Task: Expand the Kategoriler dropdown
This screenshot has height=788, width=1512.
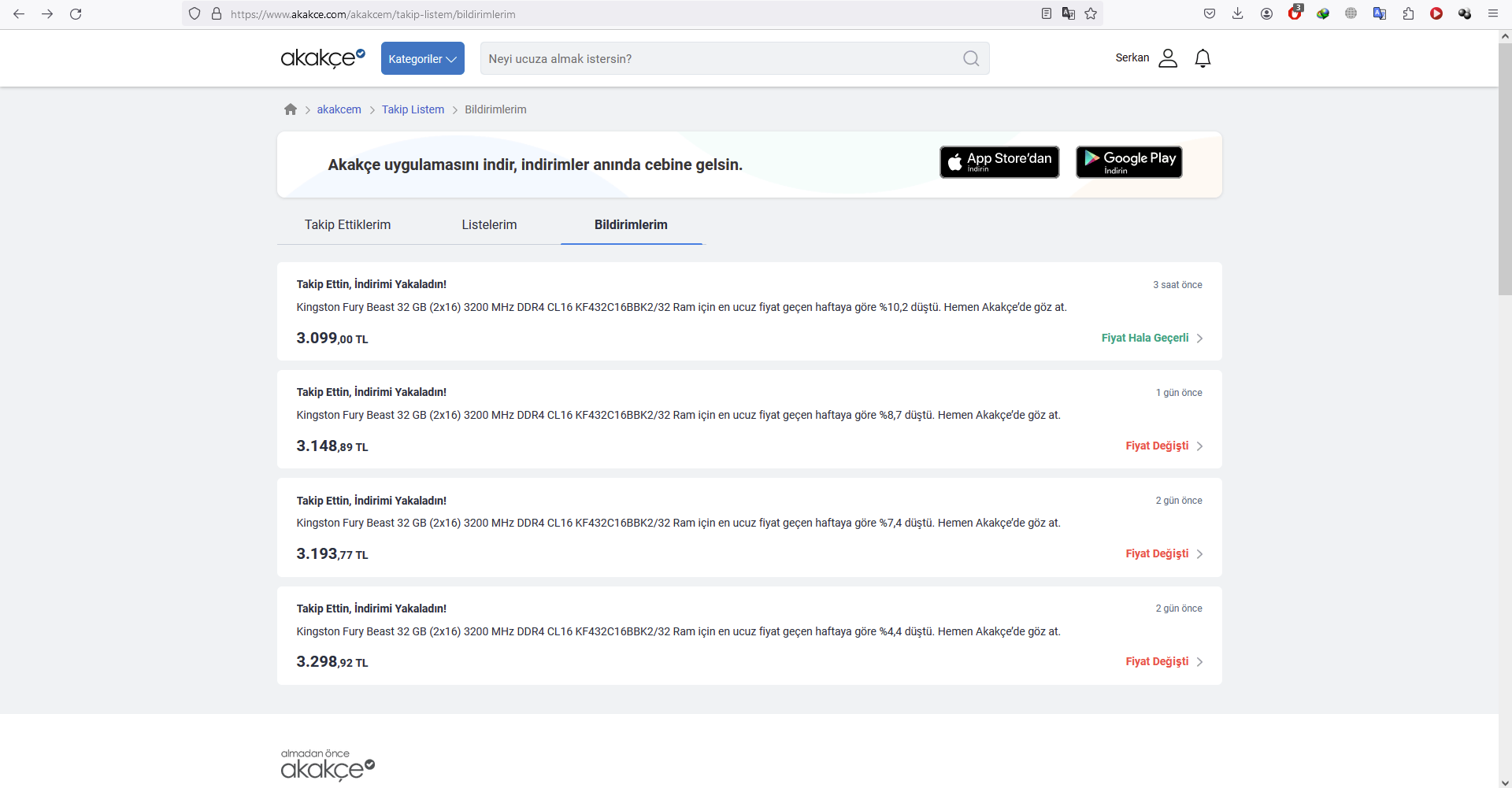Action: pyautogui.click(x=423, y=58)
